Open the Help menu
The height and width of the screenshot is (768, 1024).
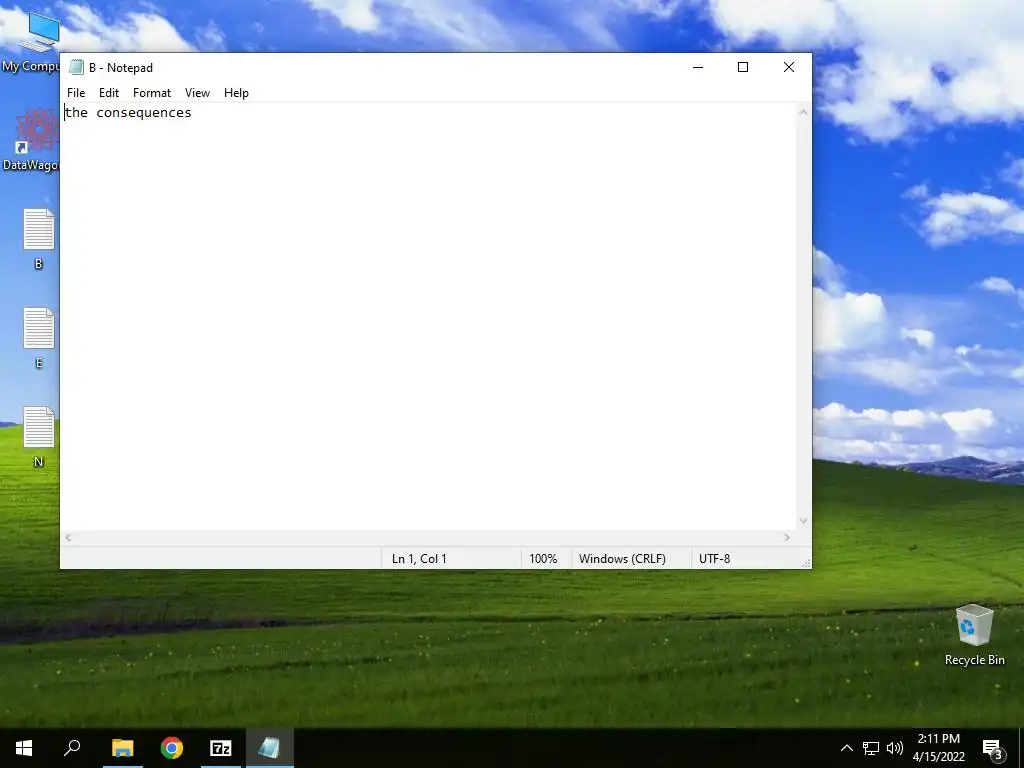[236, 93]
